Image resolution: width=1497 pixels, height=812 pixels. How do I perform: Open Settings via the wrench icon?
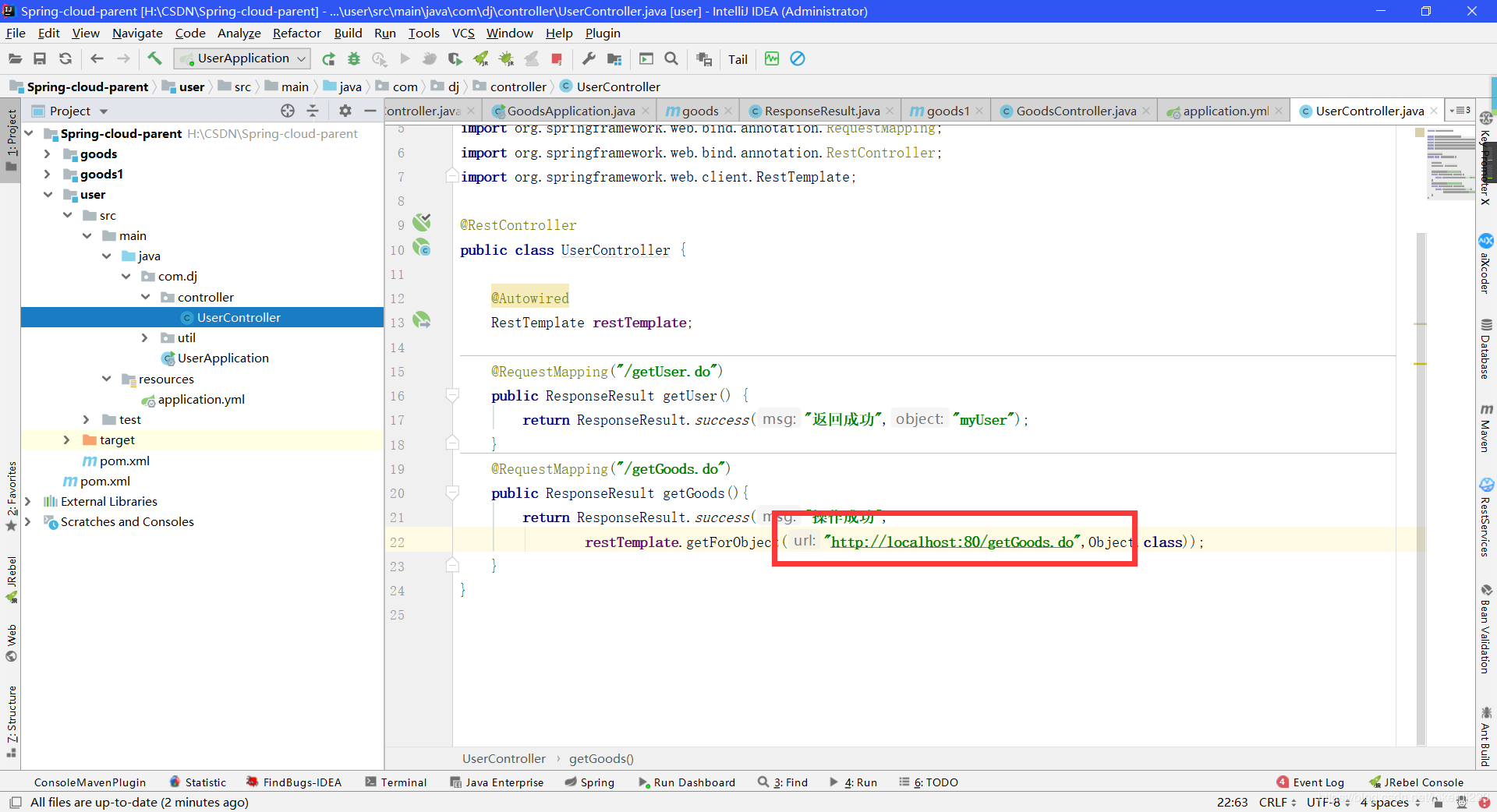tap(589, 59)
